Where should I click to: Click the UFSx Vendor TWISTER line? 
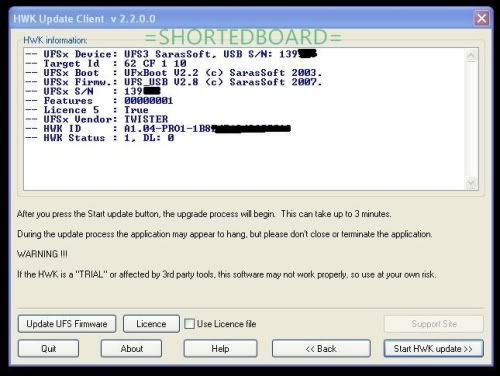tap(97, 119)
